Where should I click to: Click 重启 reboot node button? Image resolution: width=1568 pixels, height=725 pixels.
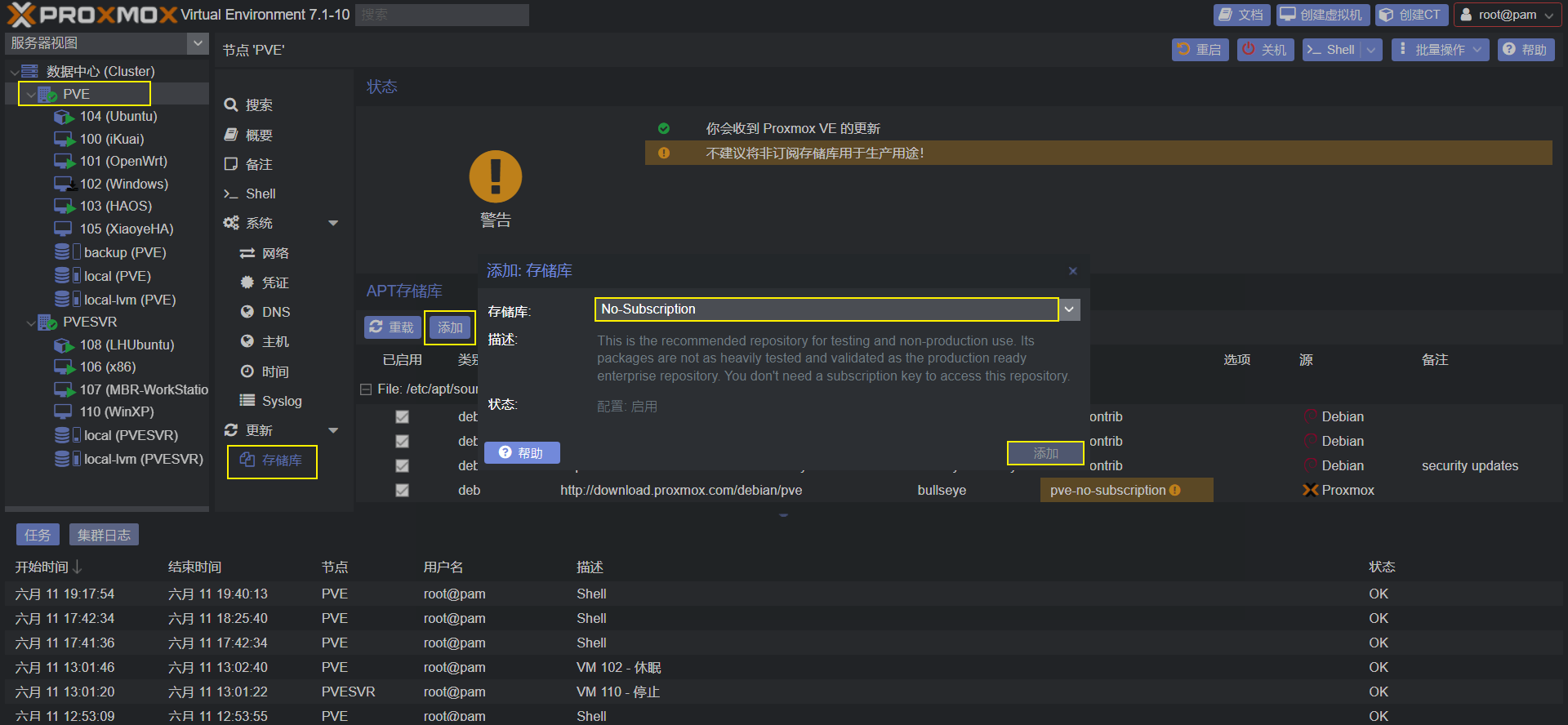pyautogui.click(x=1200, y=50)
